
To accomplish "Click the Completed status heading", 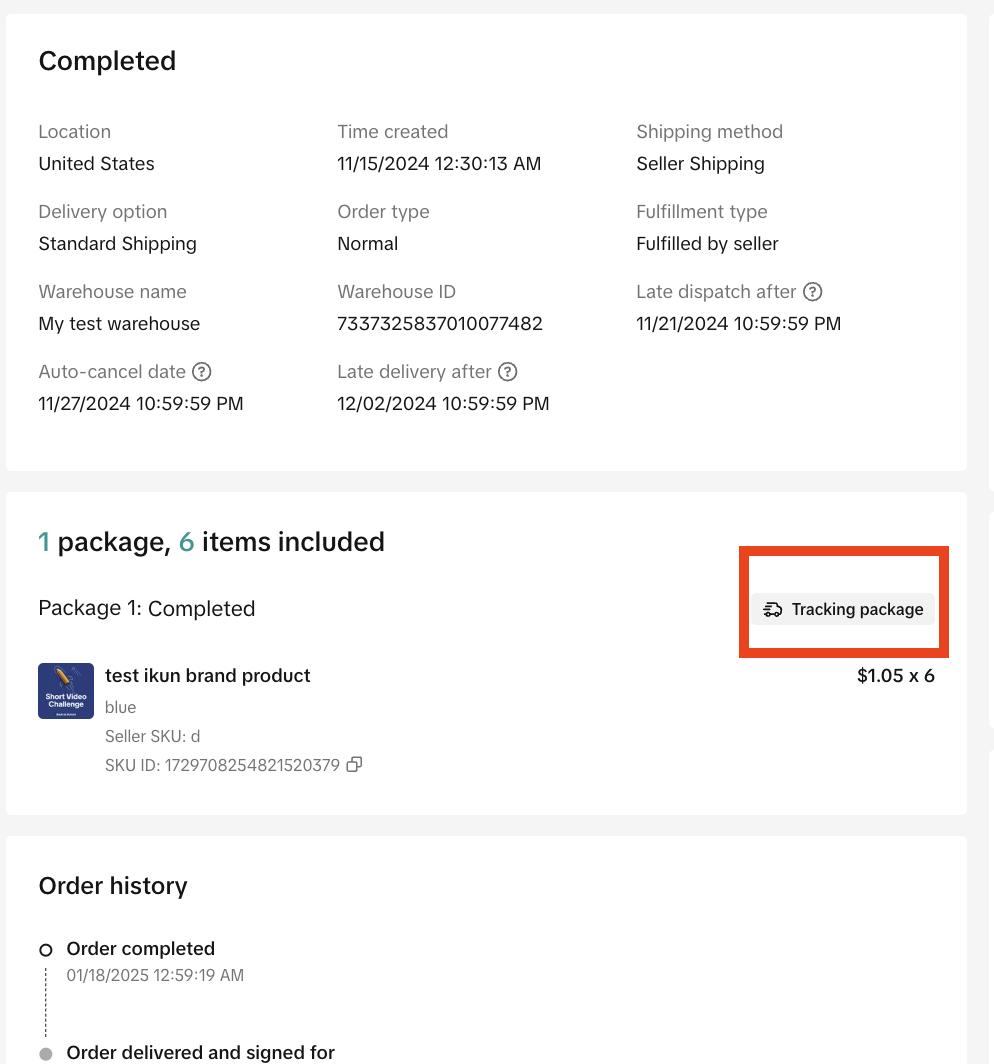I will point(107,61).
